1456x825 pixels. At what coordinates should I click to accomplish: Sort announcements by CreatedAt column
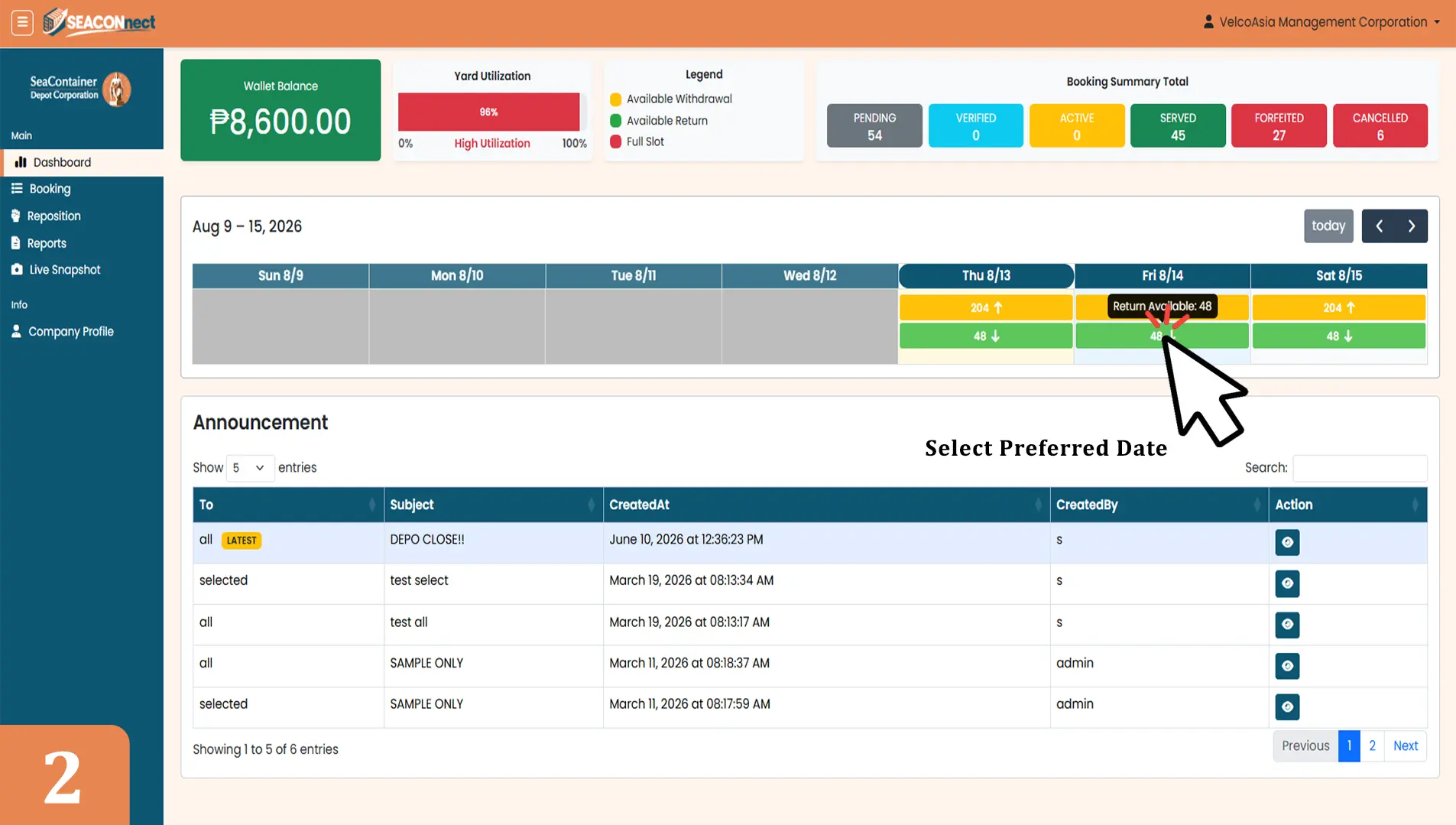826,505
